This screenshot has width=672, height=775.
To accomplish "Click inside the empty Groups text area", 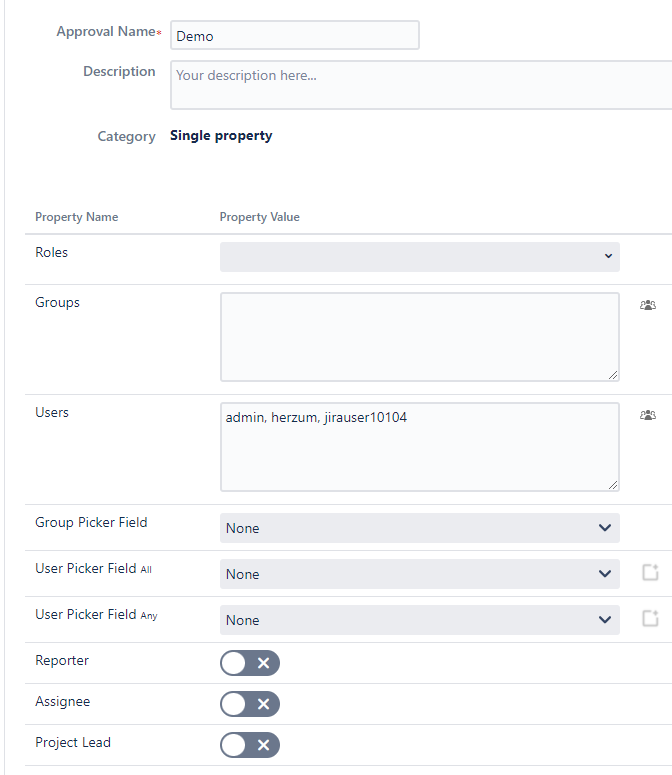I will coord(419,337).
